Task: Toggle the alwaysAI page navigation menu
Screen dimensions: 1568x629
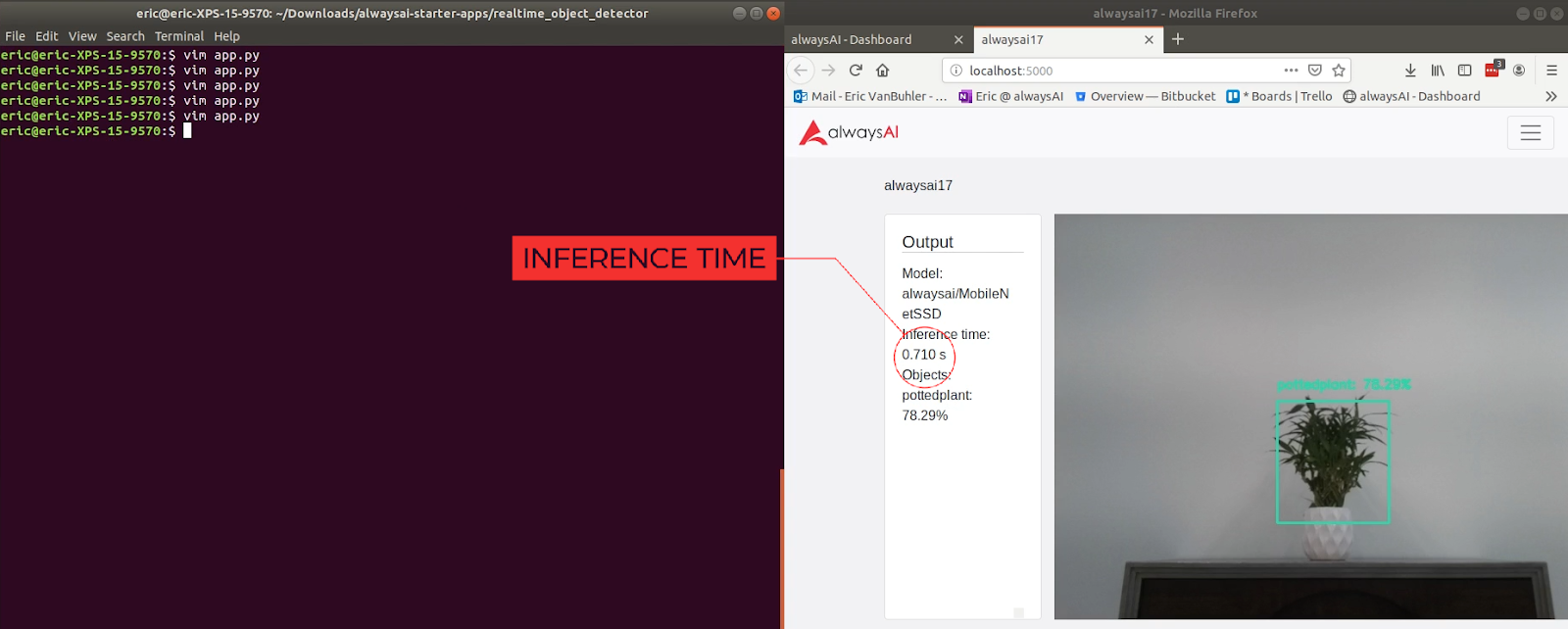Action: (1531, 133)
